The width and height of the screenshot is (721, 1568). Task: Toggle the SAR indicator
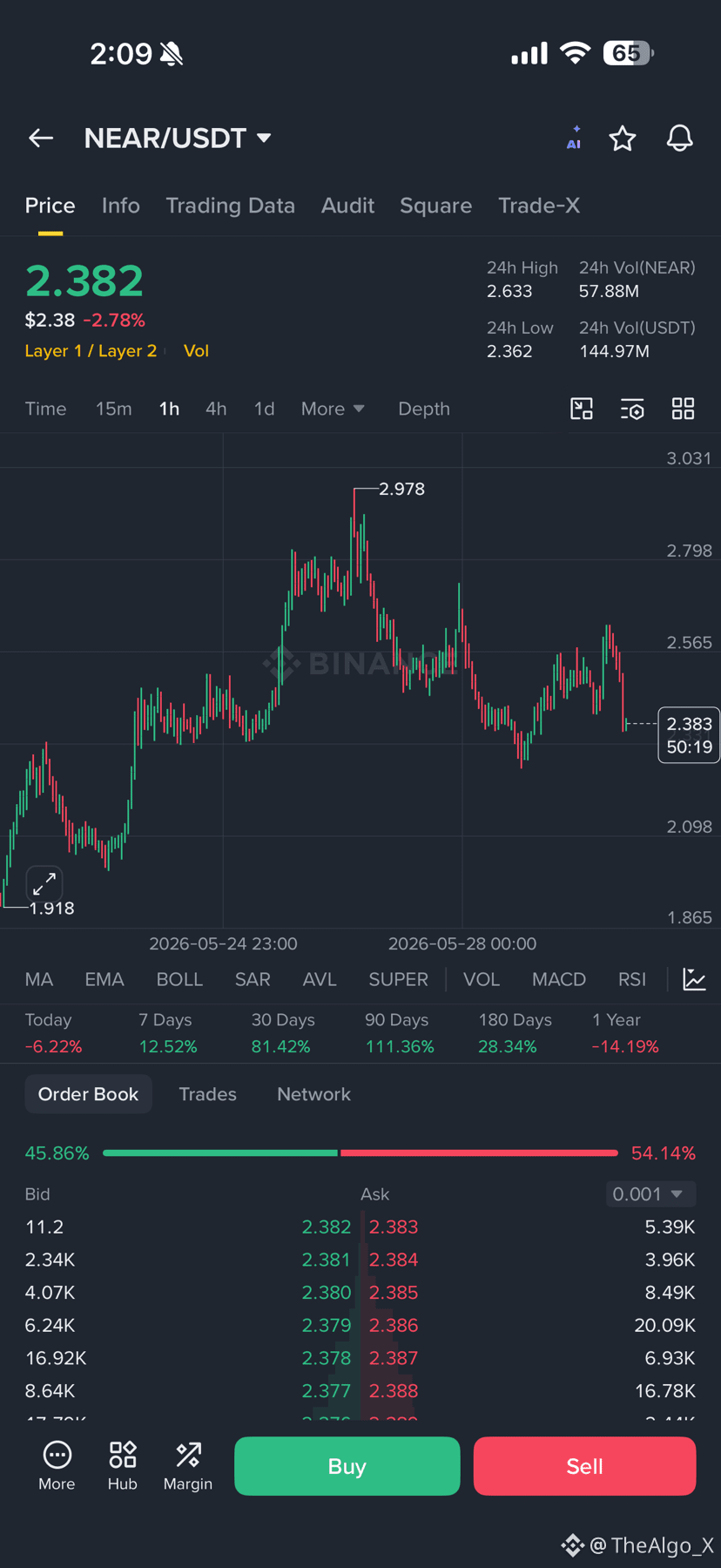coord(253,979)
